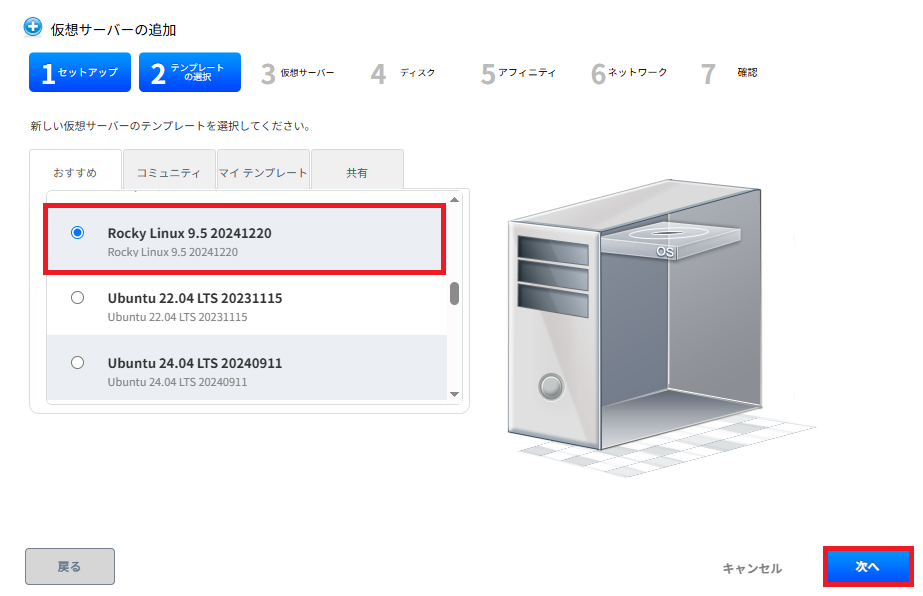
Task: Jump to step 6 ネットワーク
Action: pos(629,73)
